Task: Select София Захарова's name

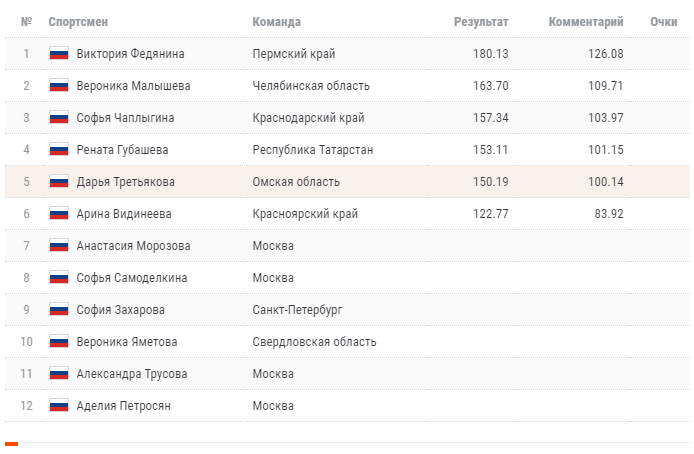Action: (120, 310)
